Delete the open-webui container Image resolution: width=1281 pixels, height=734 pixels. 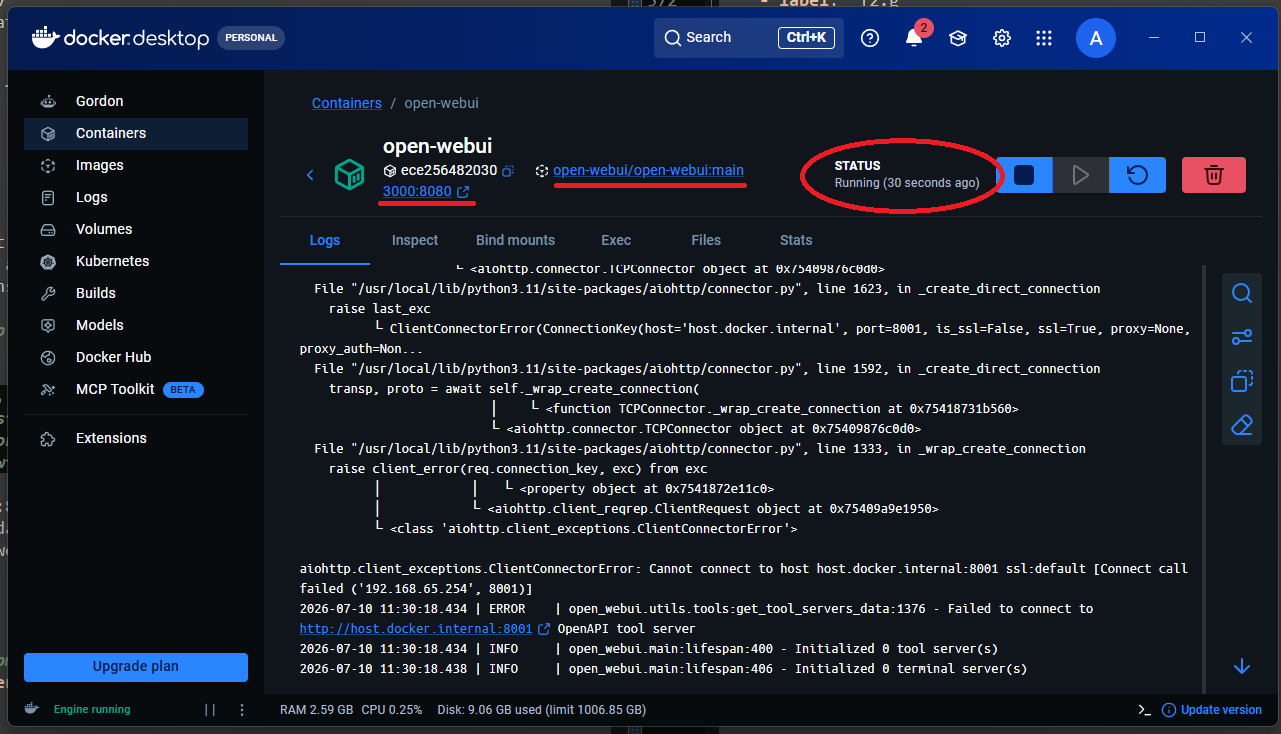(x=1214, y=175)
